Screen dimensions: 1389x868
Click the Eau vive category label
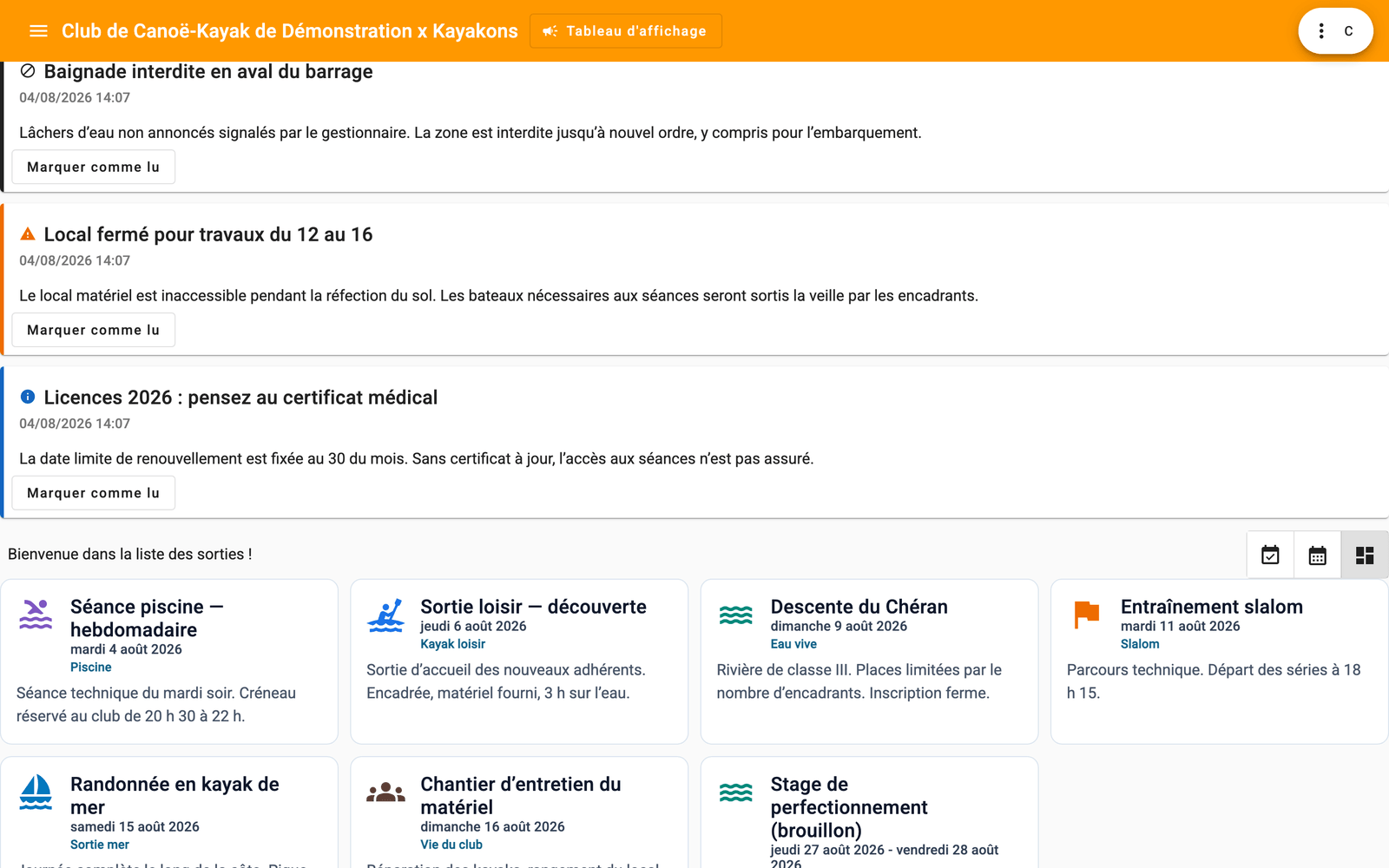[x=793, y=644]
